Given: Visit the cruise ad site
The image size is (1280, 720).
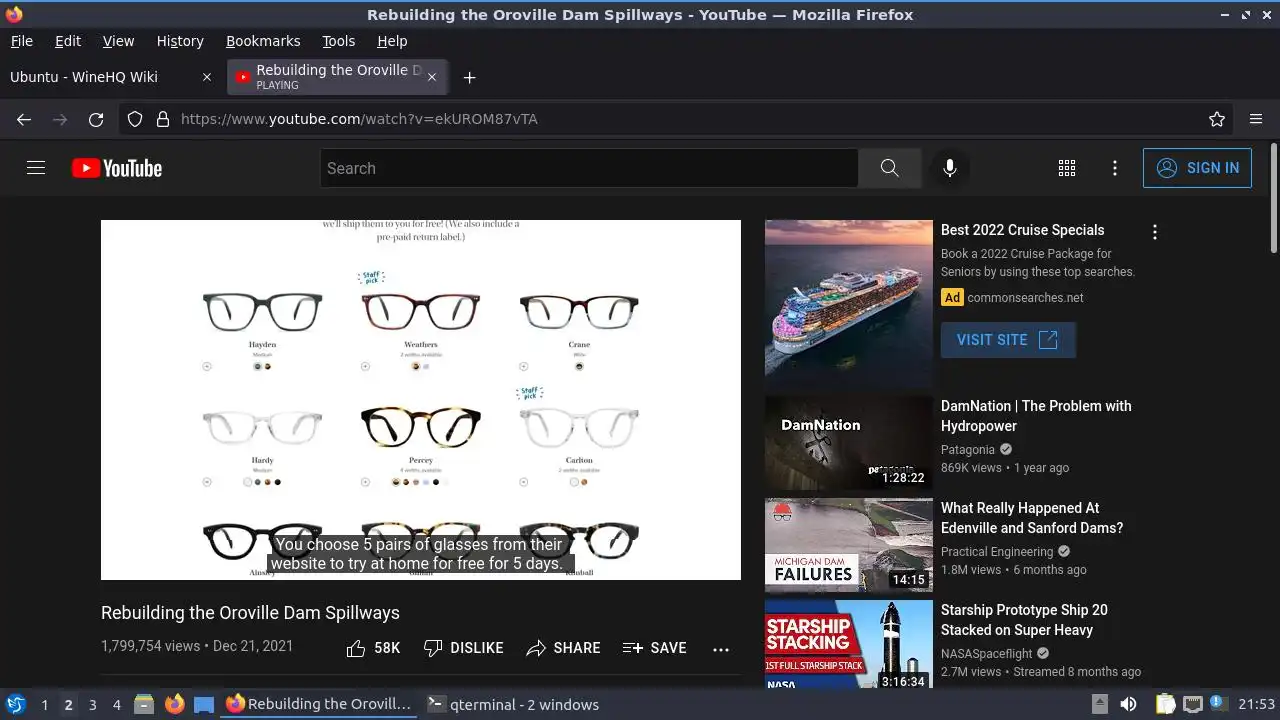Looking at the screenshot, I should coord(1008,340).
